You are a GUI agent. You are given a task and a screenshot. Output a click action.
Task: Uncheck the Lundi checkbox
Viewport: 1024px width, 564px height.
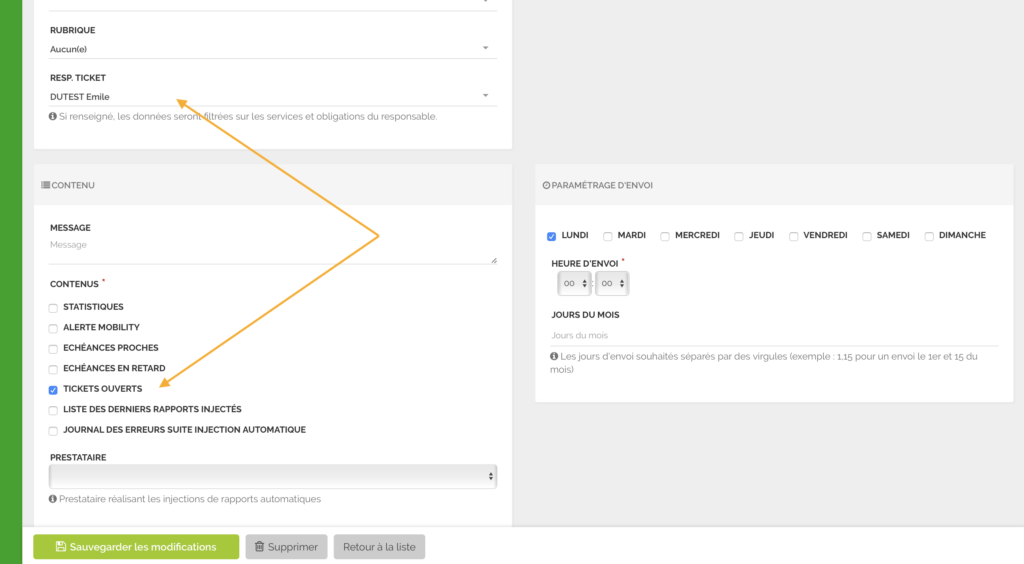(x=552, y=237)
